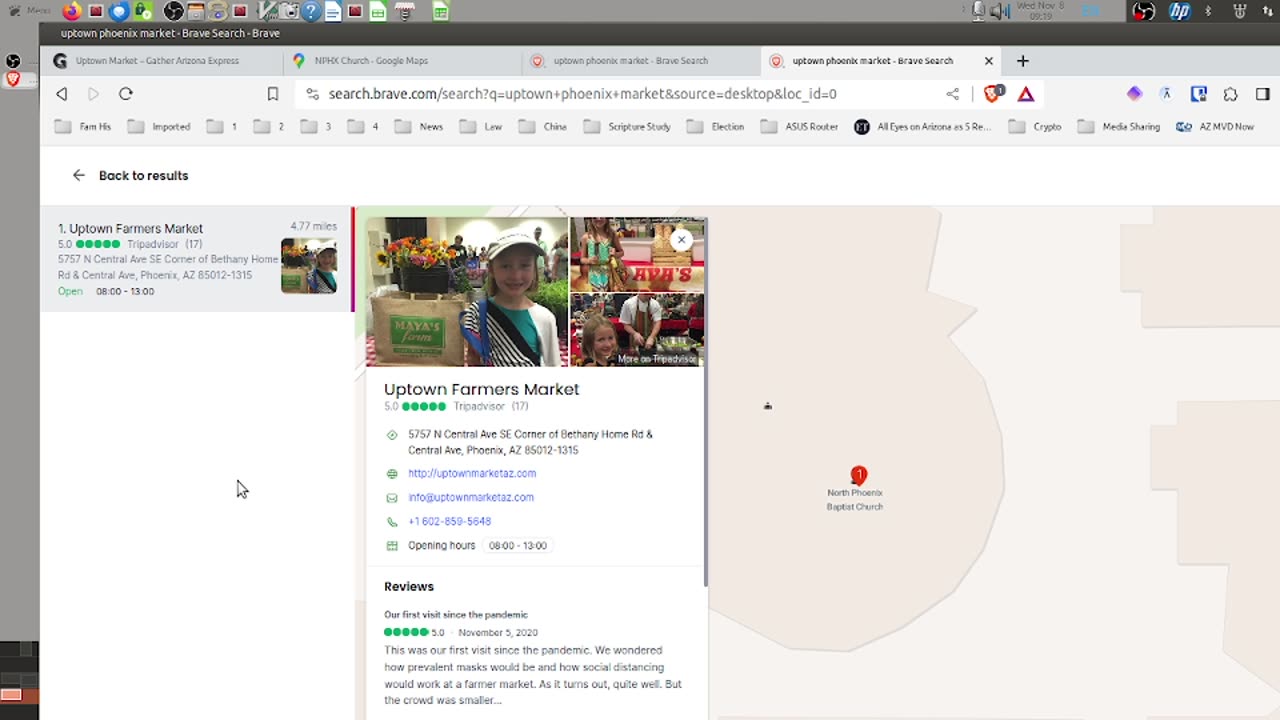
Task: Open the blue help question-mark launcher
Action: point(311,12)
